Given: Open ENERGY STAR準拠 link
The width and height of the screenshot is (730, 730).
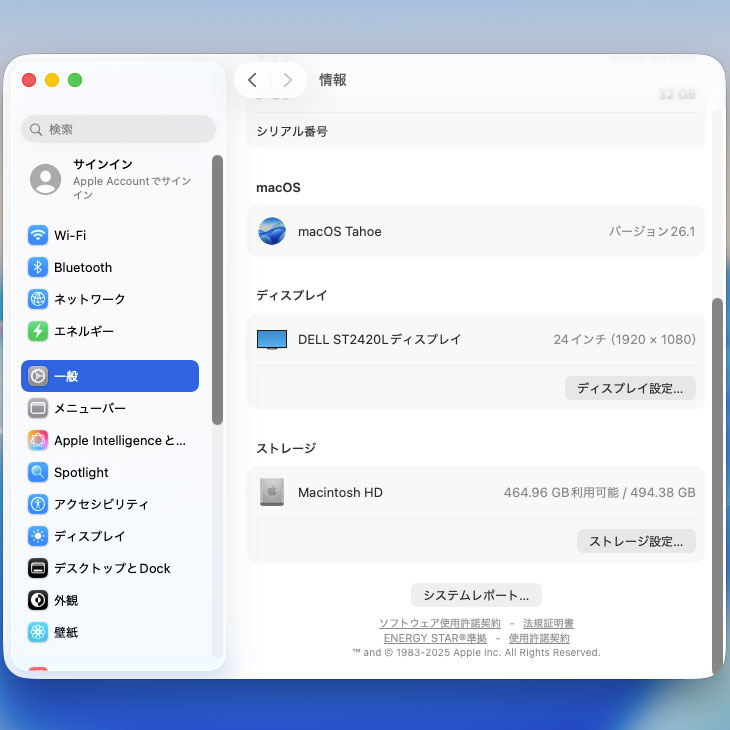Looking at the screenshot, I should tap(435, 638).
